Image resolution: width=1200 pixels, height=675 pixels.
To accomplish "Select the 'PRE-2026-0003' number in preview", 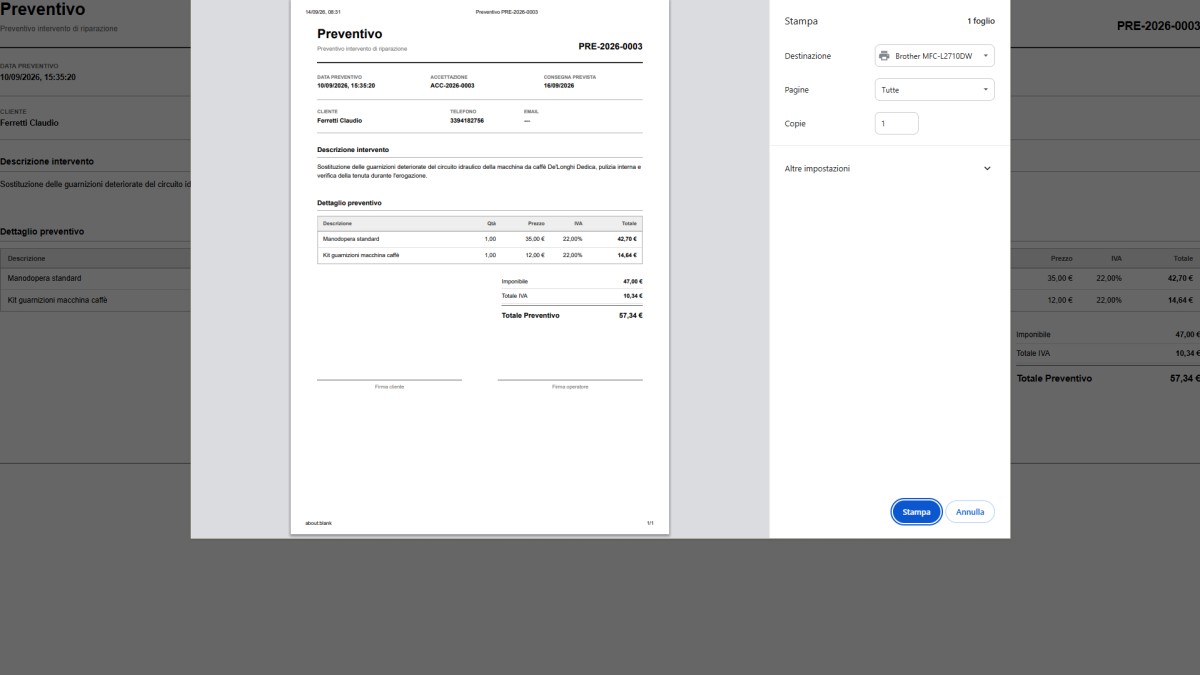I will [x=610, y=47].
